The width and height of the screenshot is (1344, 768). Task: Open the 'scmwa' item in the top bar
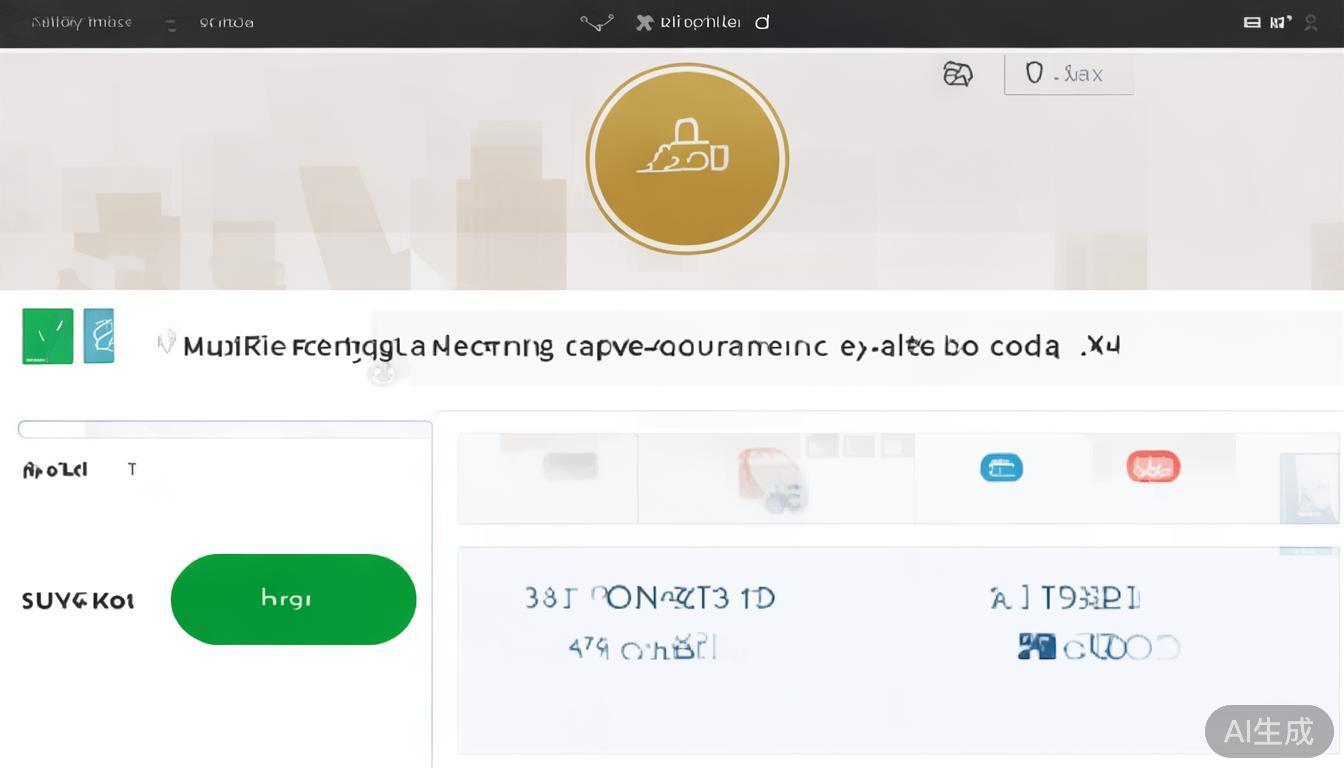coord(226,22)
